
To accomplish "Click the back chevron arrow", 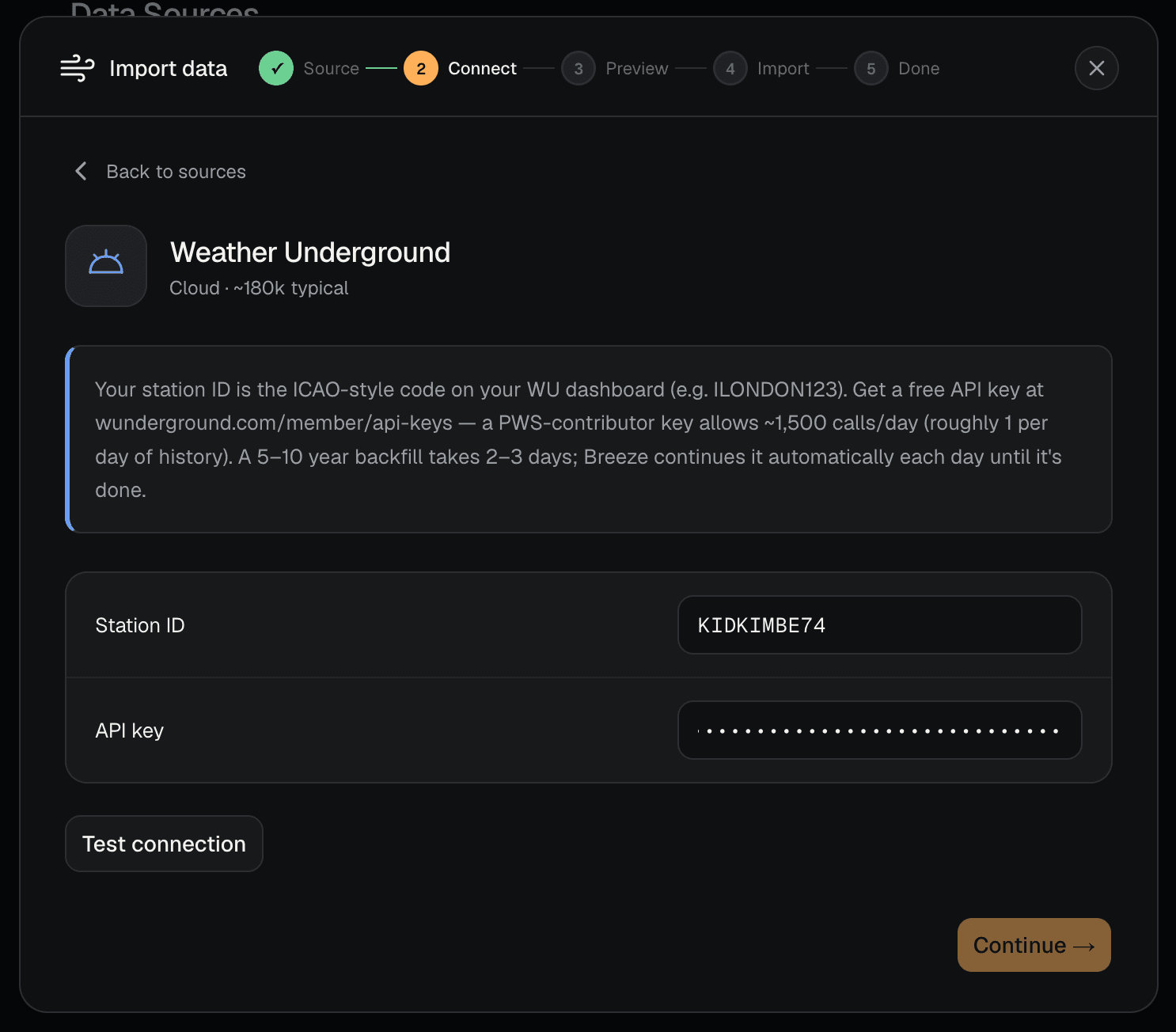I will [x=81, y=171].
